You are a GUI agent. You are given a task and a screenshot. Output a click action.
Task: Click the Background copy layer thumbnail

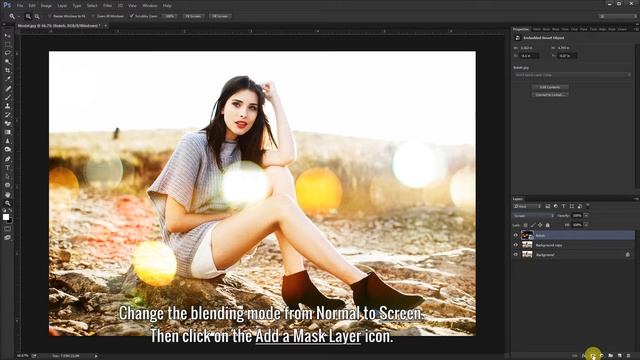click(527, 245)
